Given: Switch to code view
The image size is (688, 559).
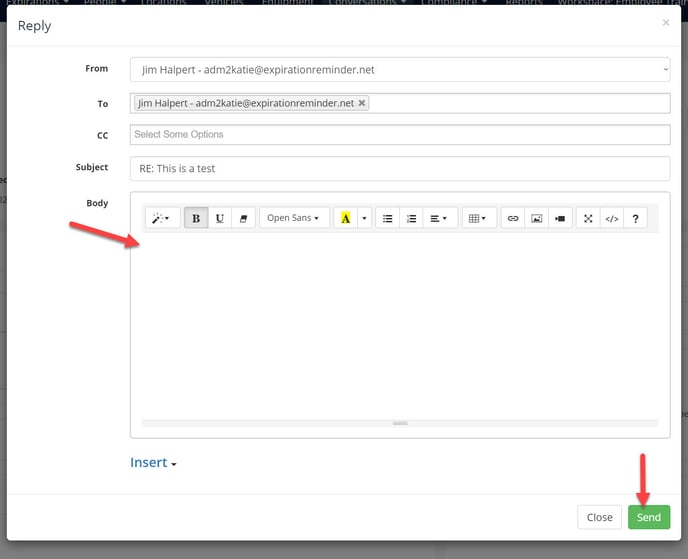Looking at the screenshot, I should (612, 218).
